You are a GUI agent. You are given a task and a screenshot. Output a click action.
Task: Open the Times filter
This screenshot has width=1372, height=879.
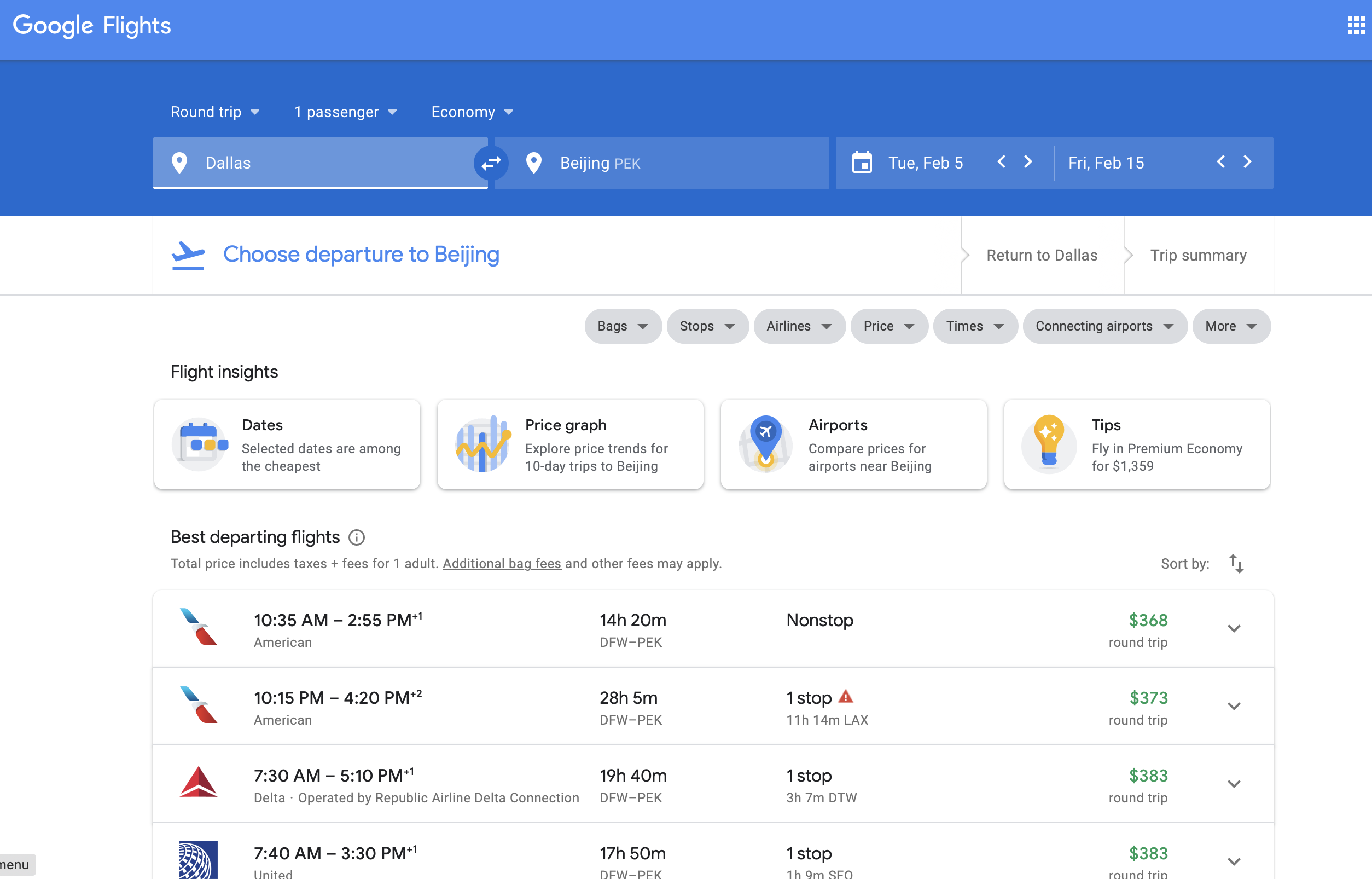coord(975,326)
